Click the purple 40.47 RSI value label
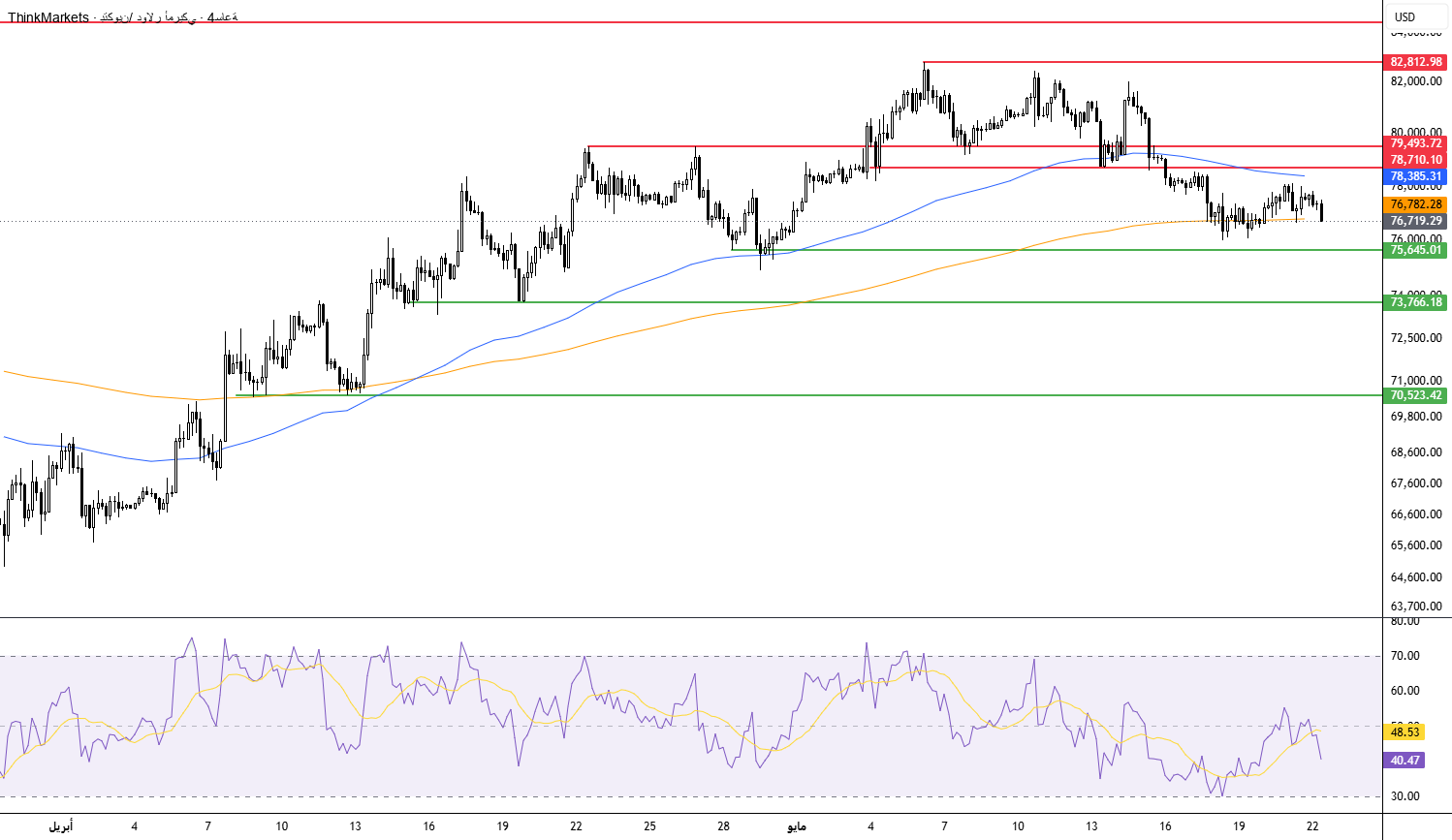 pyautogui.click(x=1405, y=761)
